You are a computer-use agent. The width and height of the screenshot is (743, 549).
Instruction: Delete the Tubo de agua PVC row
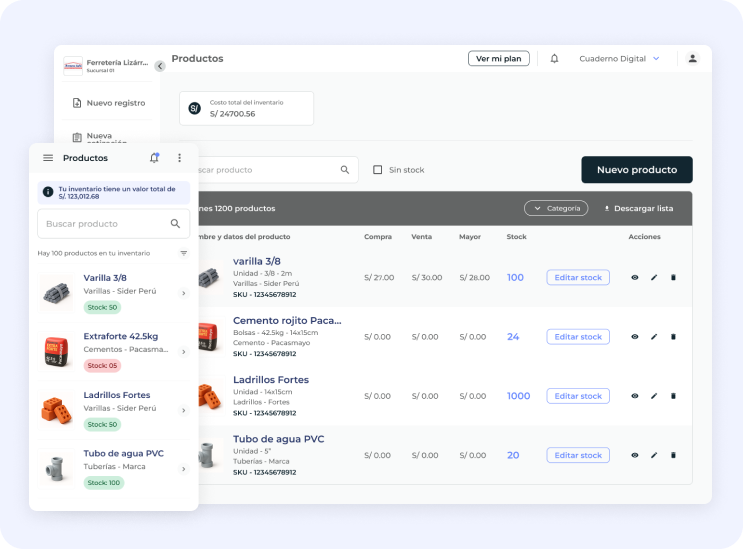click(x=673, y=455)
